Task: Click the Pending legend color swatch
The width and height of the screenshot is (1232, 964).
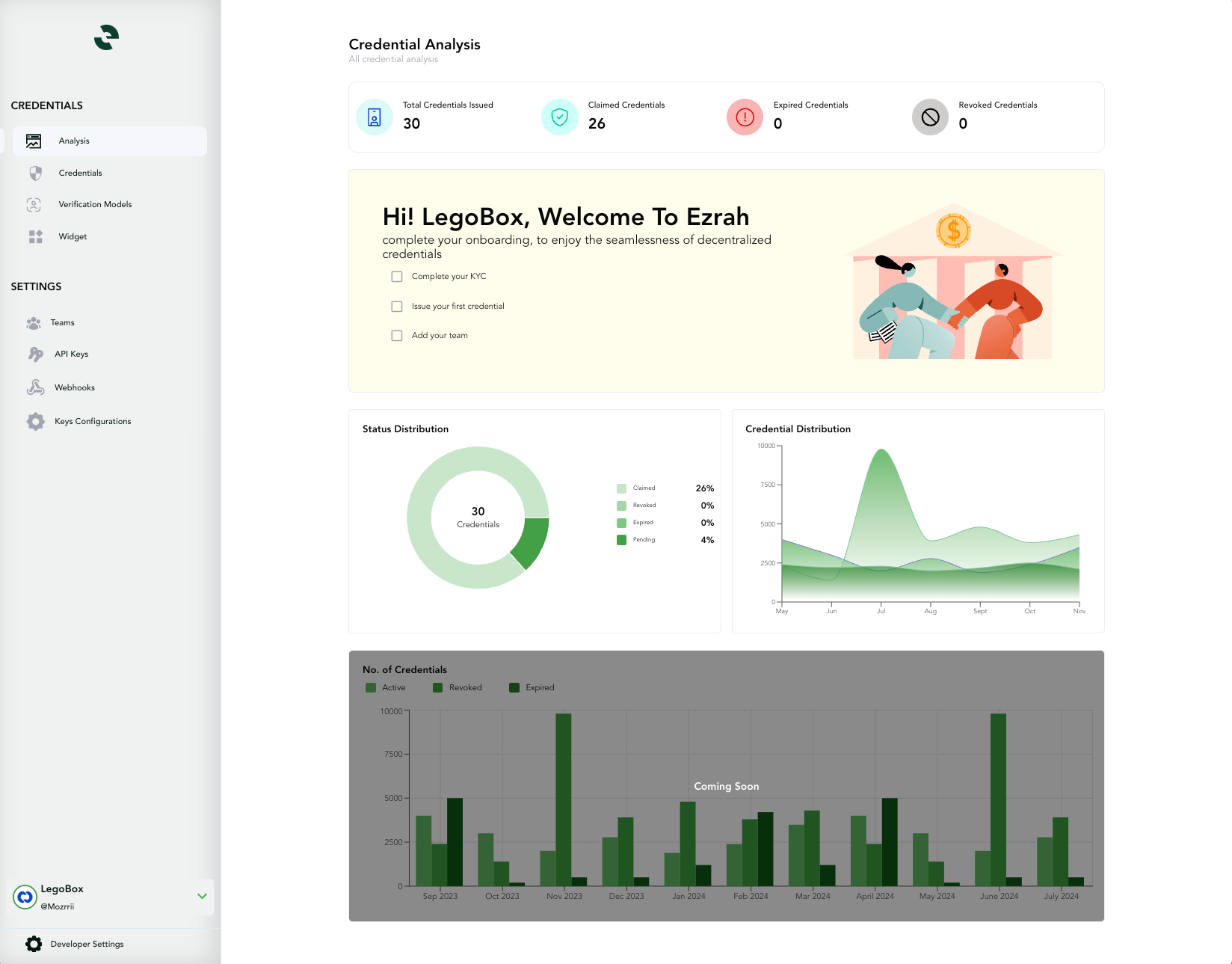Action: pos(621,540)
